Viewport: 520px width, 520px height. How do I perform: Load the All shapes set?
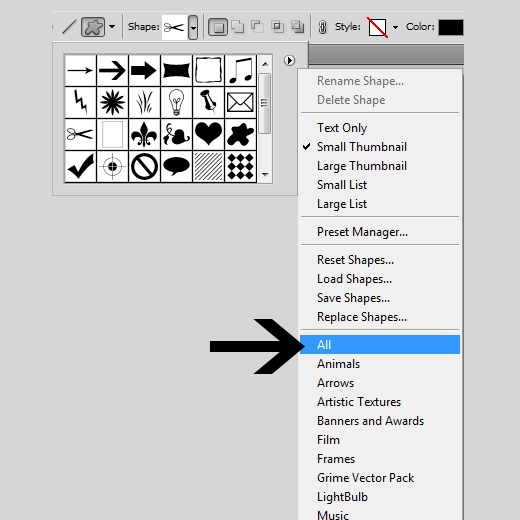pyautogui.click(x=380, y=345)
